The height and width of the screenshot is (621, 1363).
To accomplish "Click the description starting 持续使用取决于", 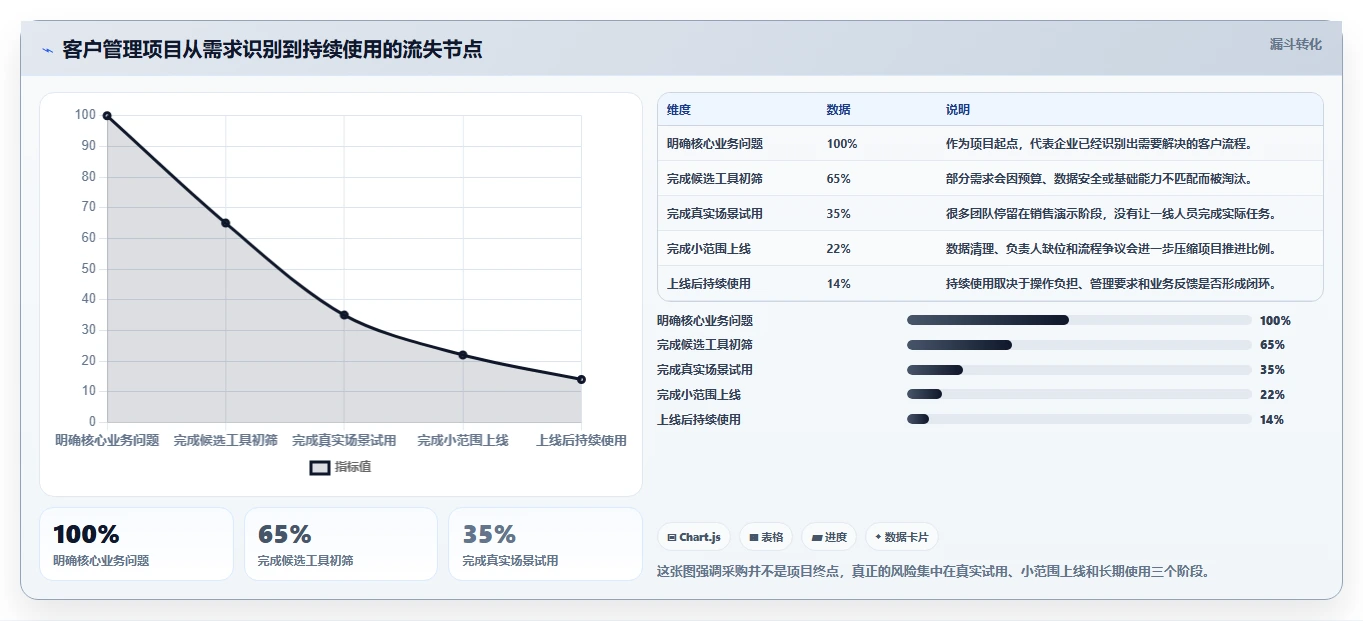I will pos(1111,284).
